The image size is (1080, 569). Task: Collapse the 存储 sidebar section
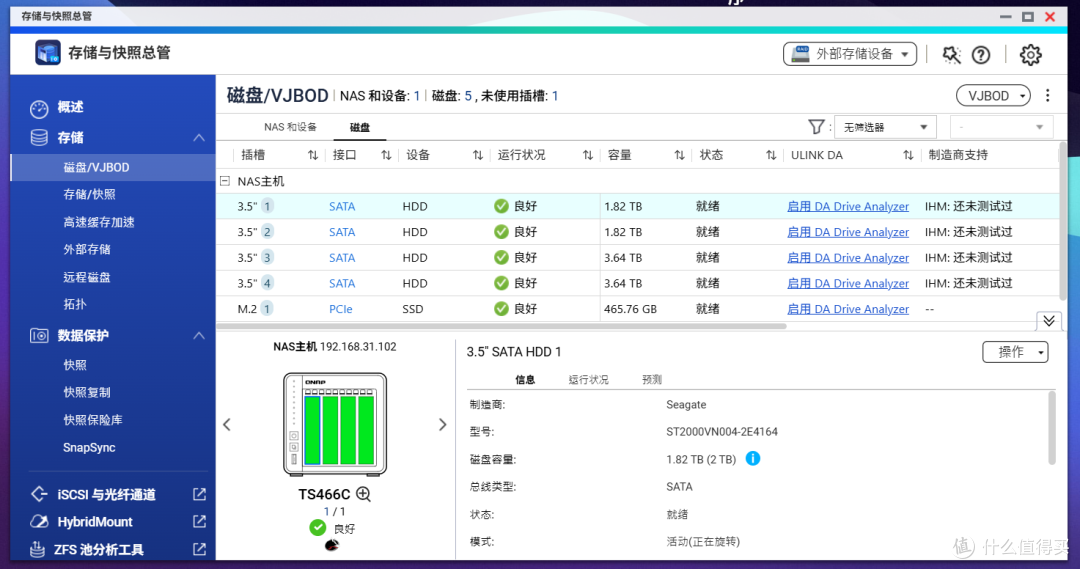199,138
